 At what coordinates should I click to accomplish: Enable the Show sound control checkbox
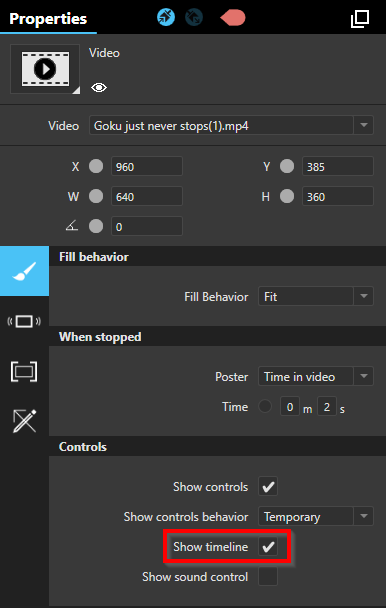tap(268, 576)
